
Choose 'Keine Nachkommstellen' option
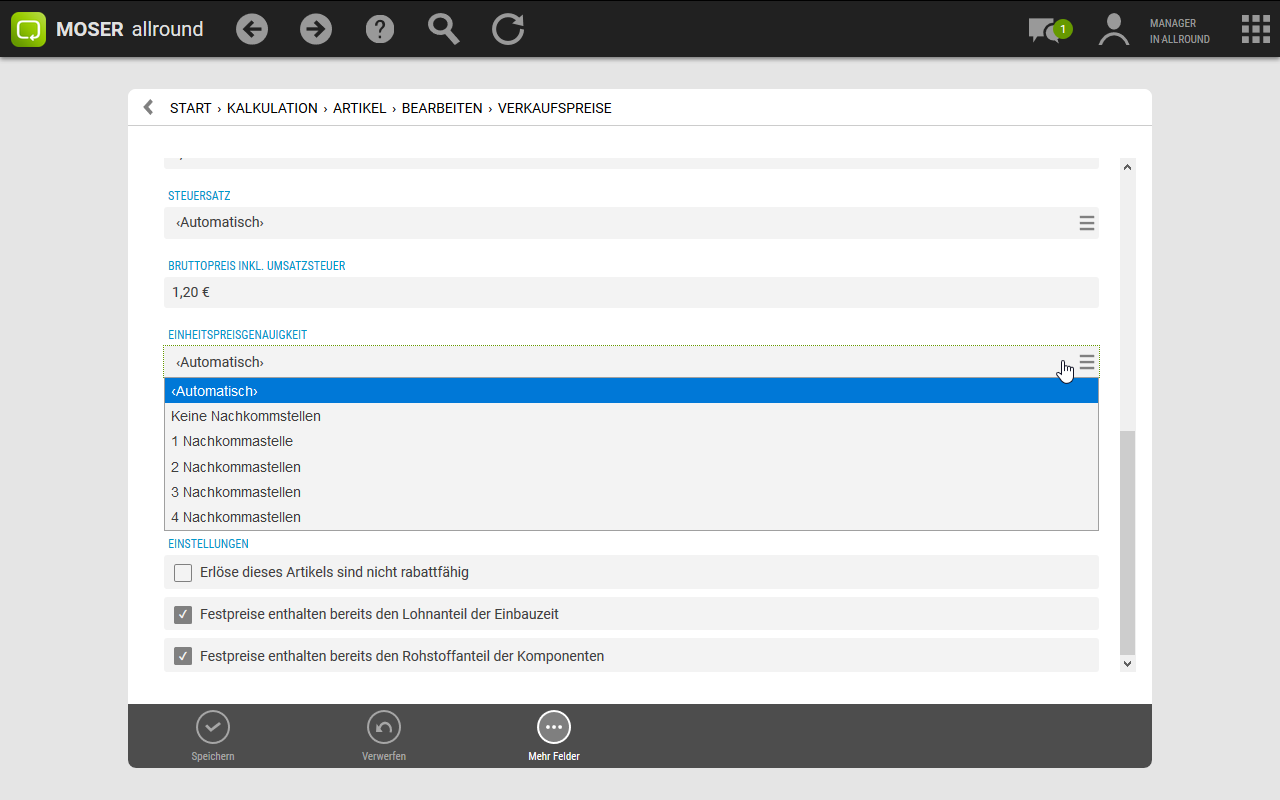click(x=246, y=416)
